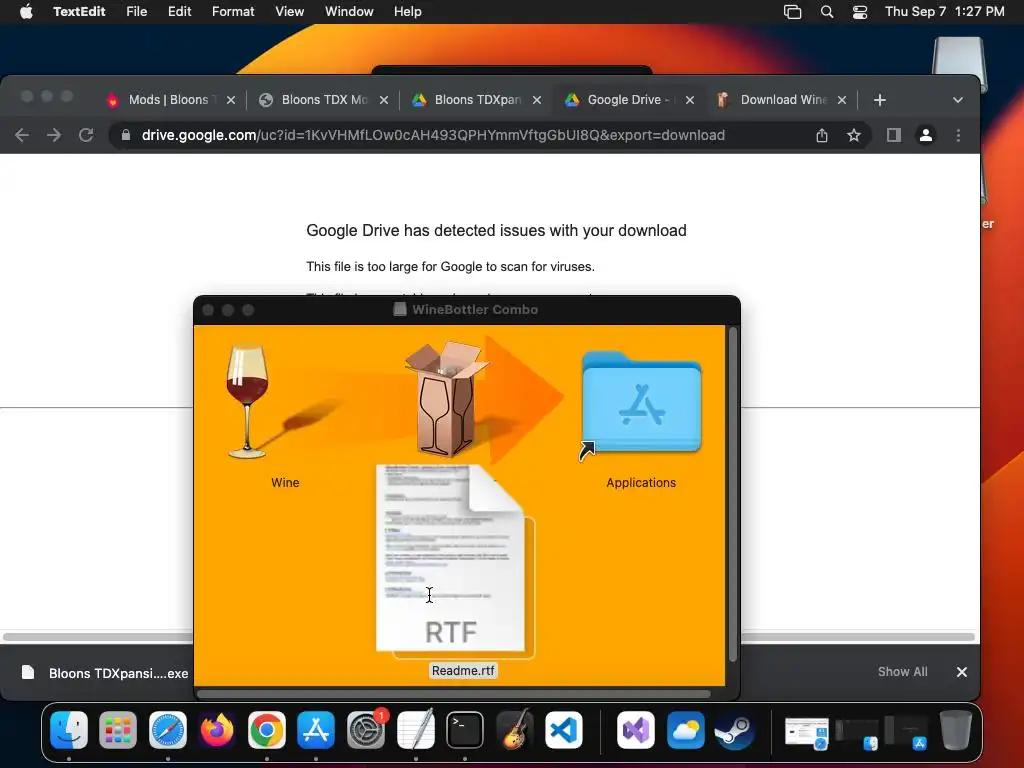
Task: Open the Wine app icon in WineBottler Combo
Action: coord(248,401)
